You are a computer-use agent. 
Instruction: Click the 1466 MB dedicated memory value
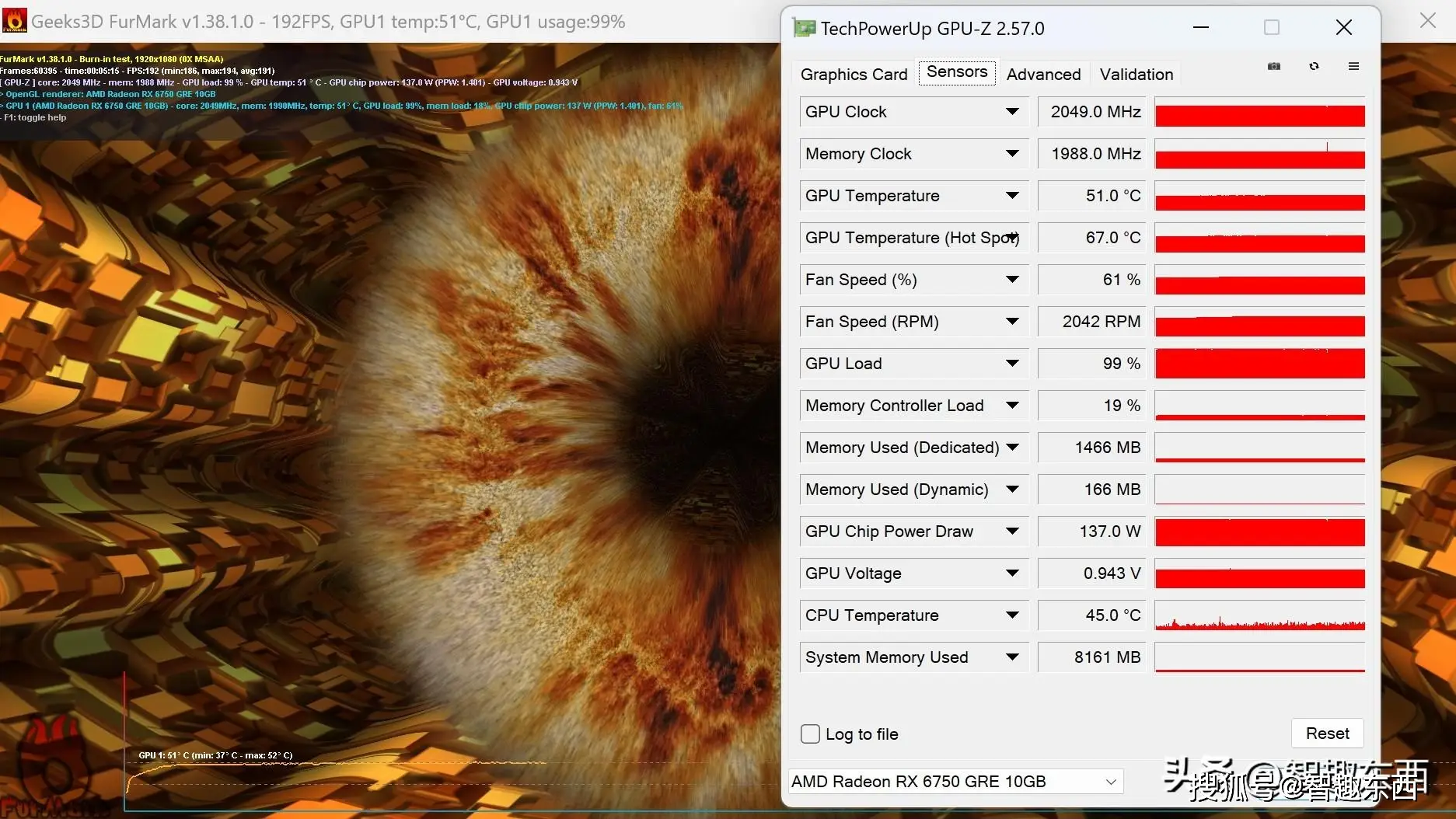1091,448
